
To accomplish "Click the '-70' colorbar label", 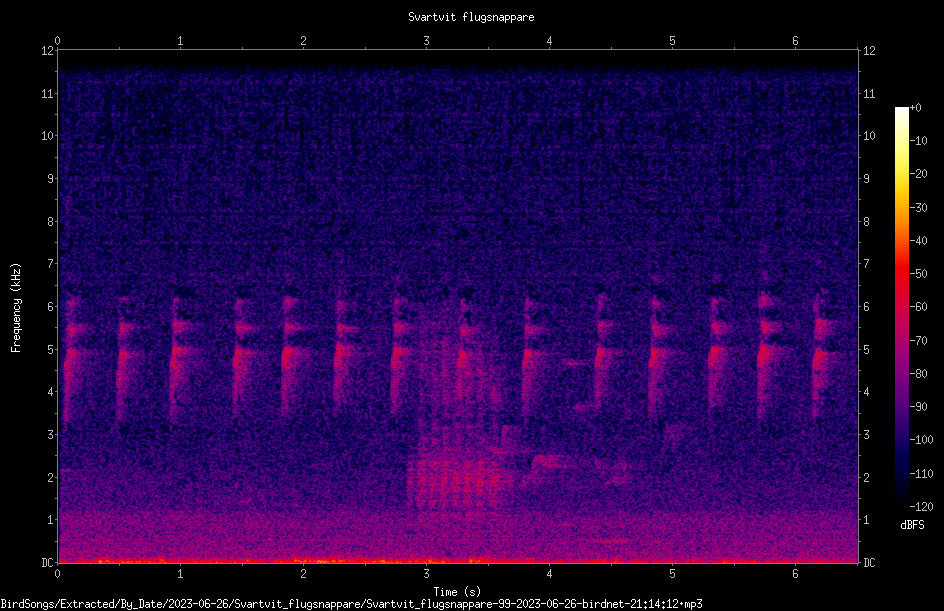I will pyautogui.click(x=918, y=341).
